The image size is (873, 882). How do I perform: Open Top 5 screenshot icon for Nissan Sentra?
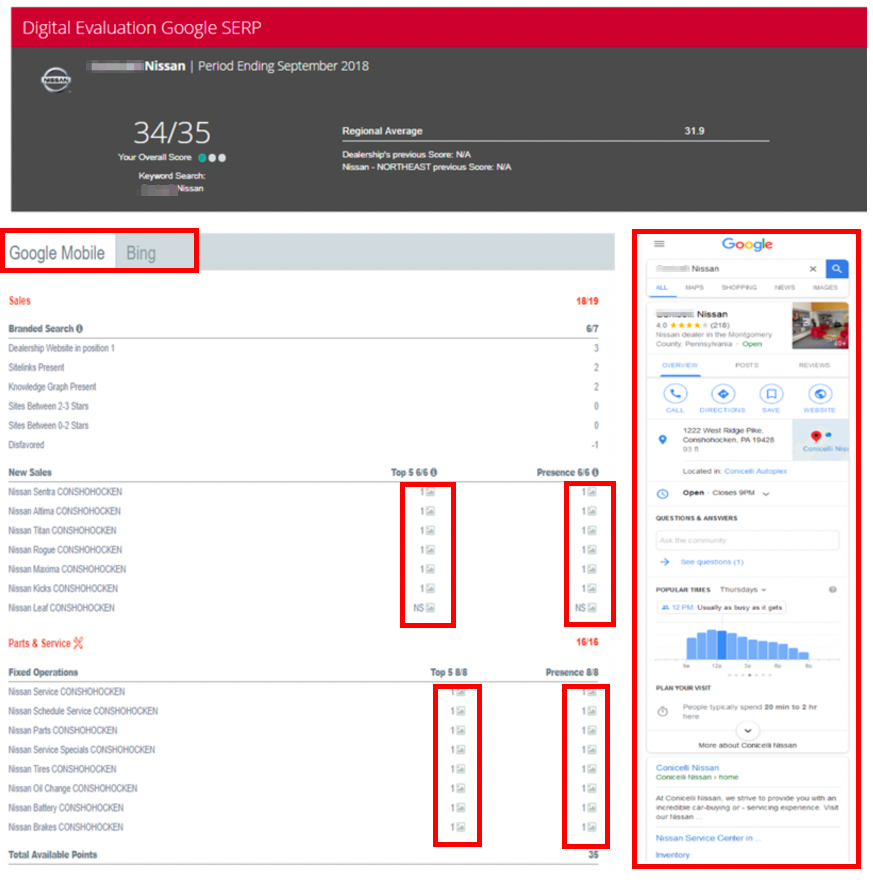(430, 492)
